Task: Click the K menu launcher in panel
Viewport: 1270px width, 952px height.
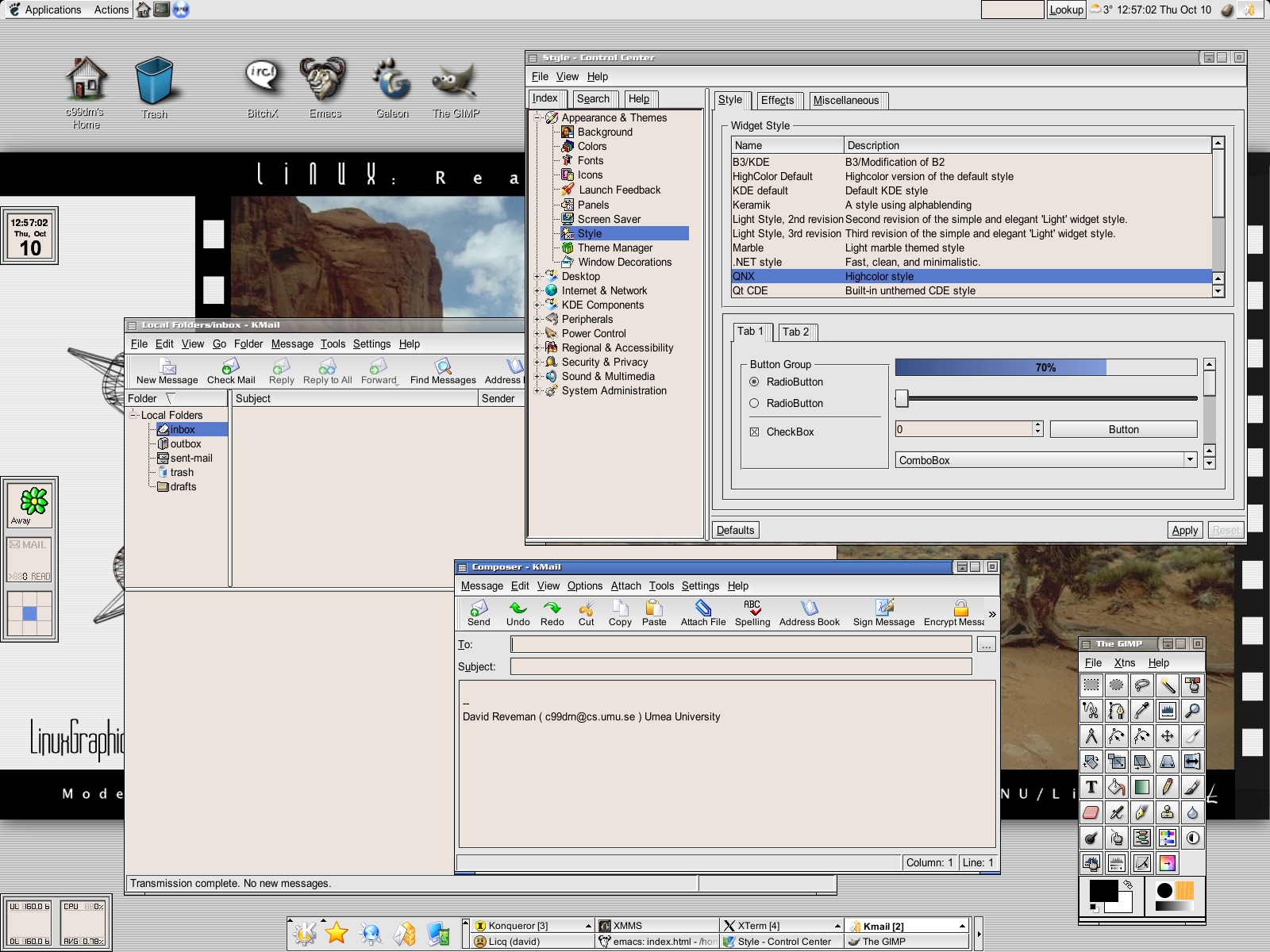Action: [x=305, y=933]
